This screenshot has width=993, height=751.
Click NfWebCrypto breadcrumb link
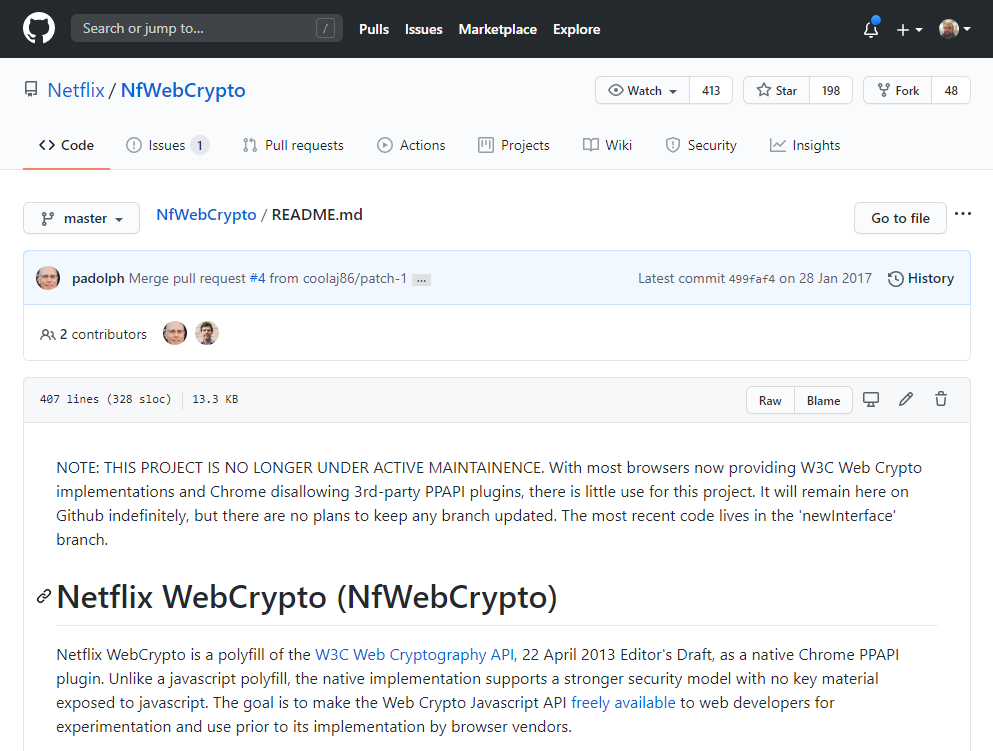[206, 215]
